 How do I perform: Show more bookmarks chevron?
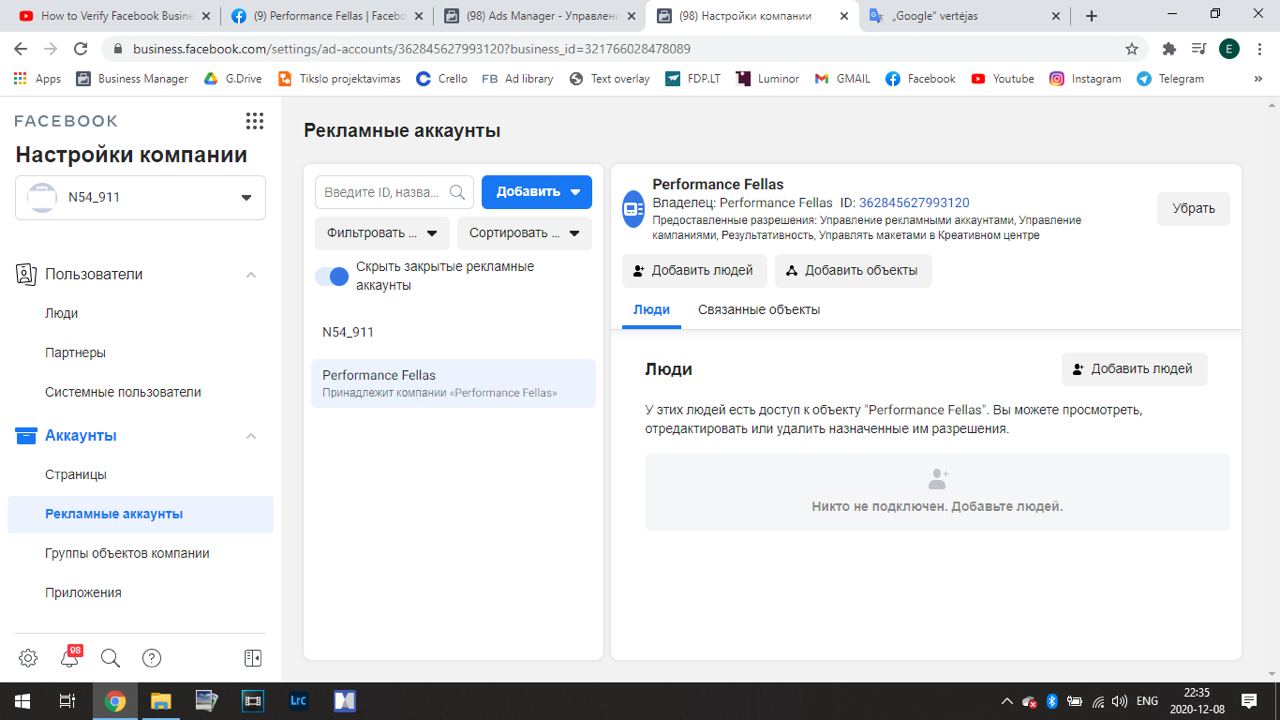(x=1258, y=78)
